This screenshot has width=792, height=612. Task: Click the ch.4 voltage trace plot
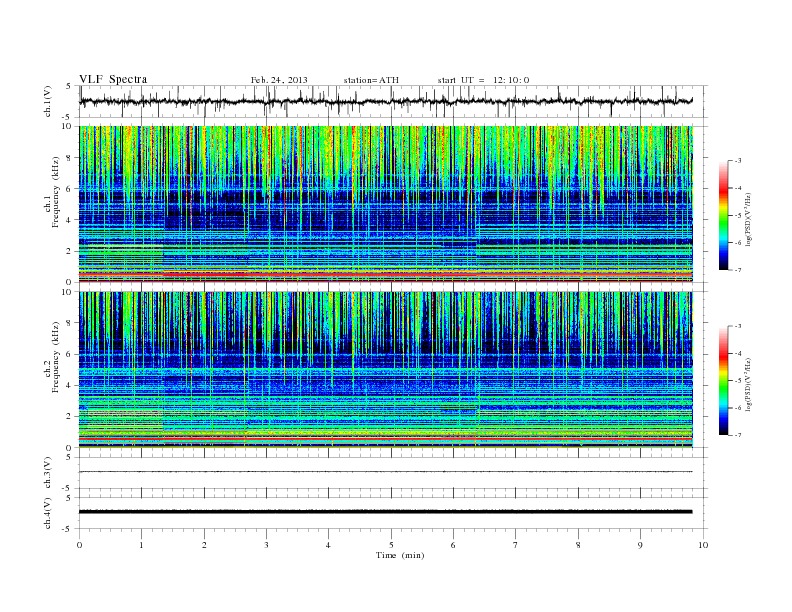[x=393, y=513]
